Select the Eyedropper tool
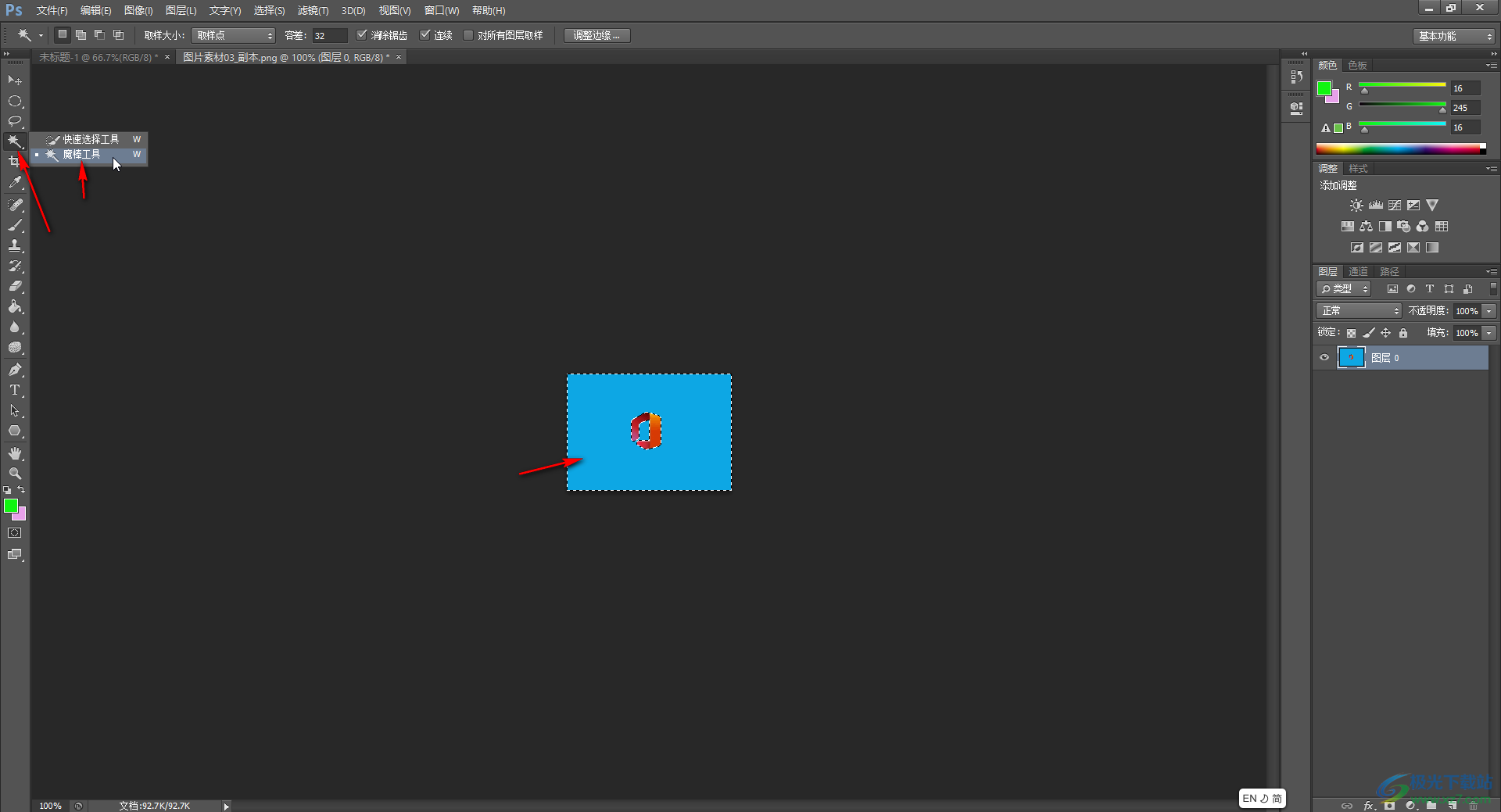Screen dimensions: 1501x812 15,182
